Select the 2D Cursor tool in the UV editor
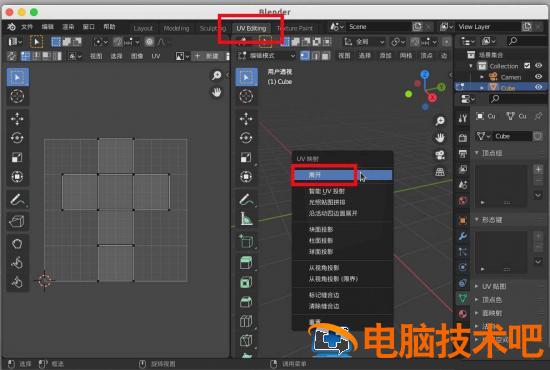 (x=17, y=96)
